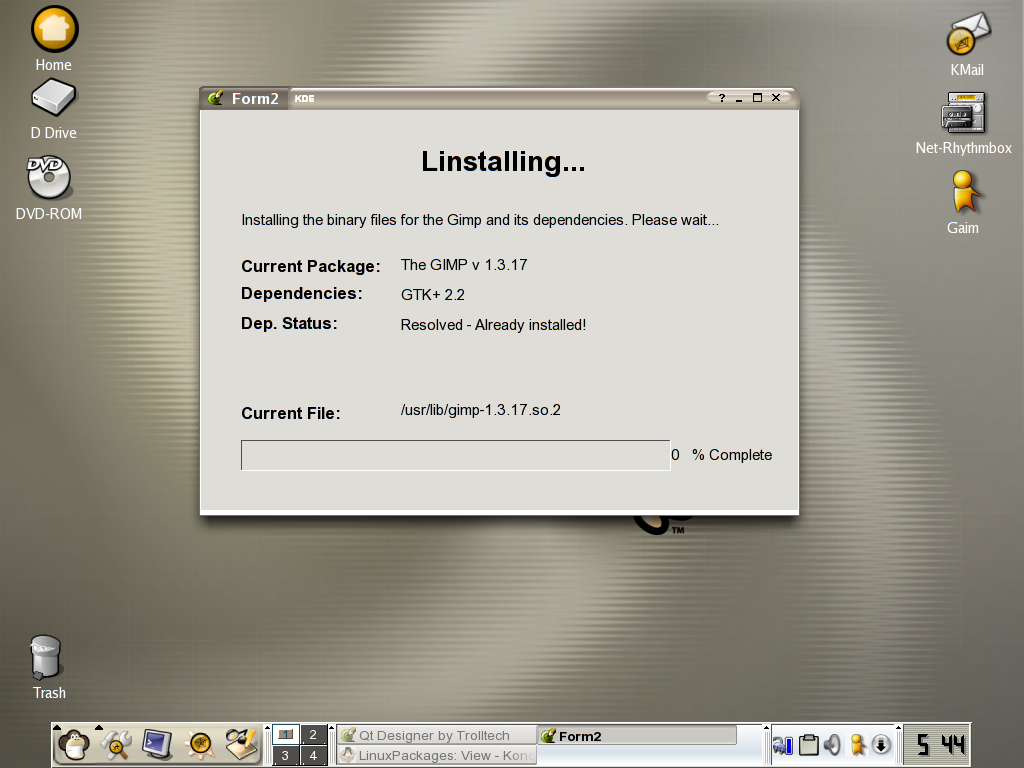Click the /usr/lib/gimp-1.3.17.so.2 file path
Screen dimensions: 1024x768
coord(481,410)
